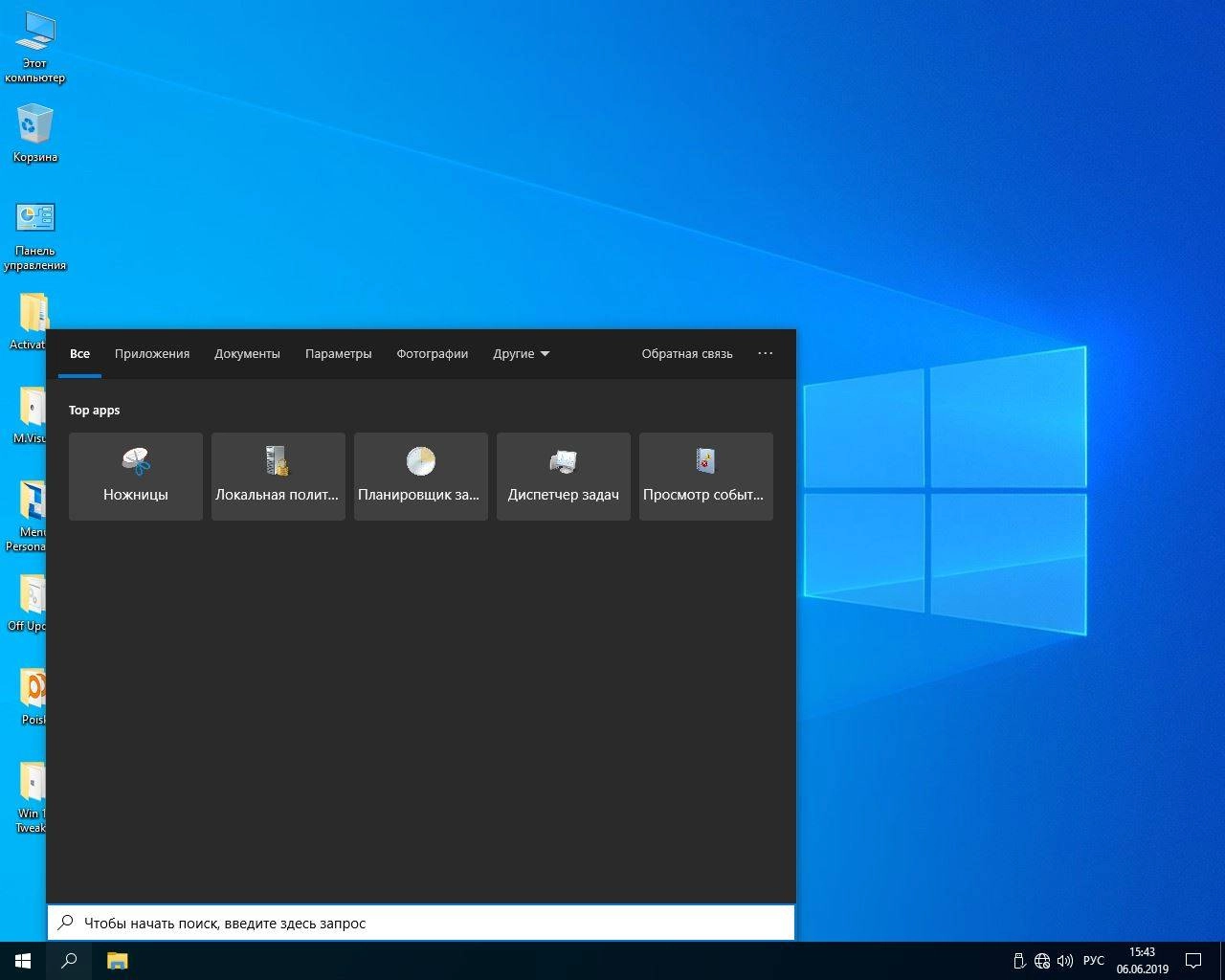Click the volume speaker tray icon

[x=1064, y=961]
